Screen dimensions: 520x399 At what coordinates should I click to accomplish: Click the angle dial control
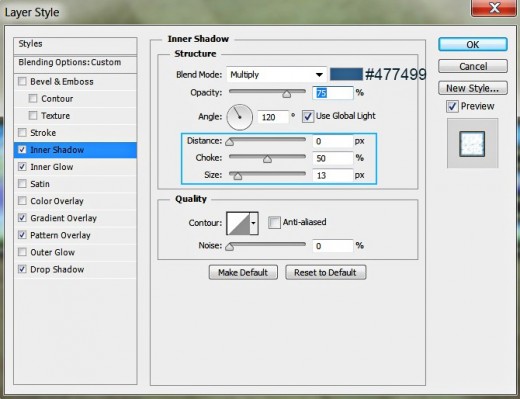(x=239, y=117)
